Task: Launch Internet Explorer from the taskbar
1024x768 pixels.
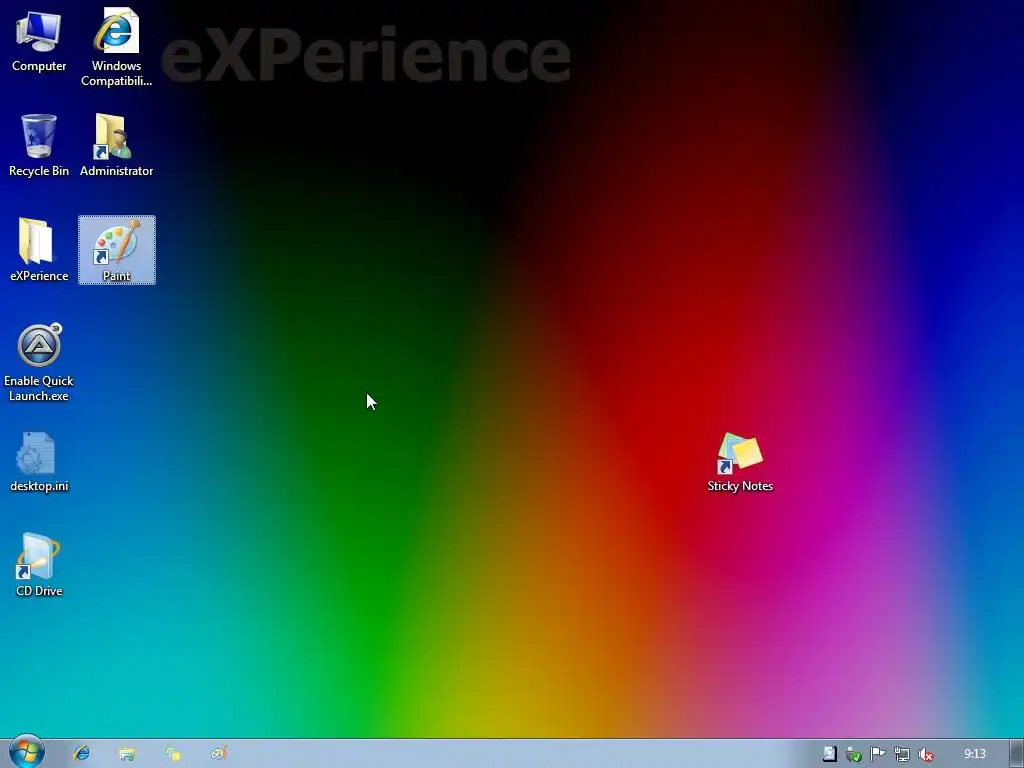Action: (82, 754)
